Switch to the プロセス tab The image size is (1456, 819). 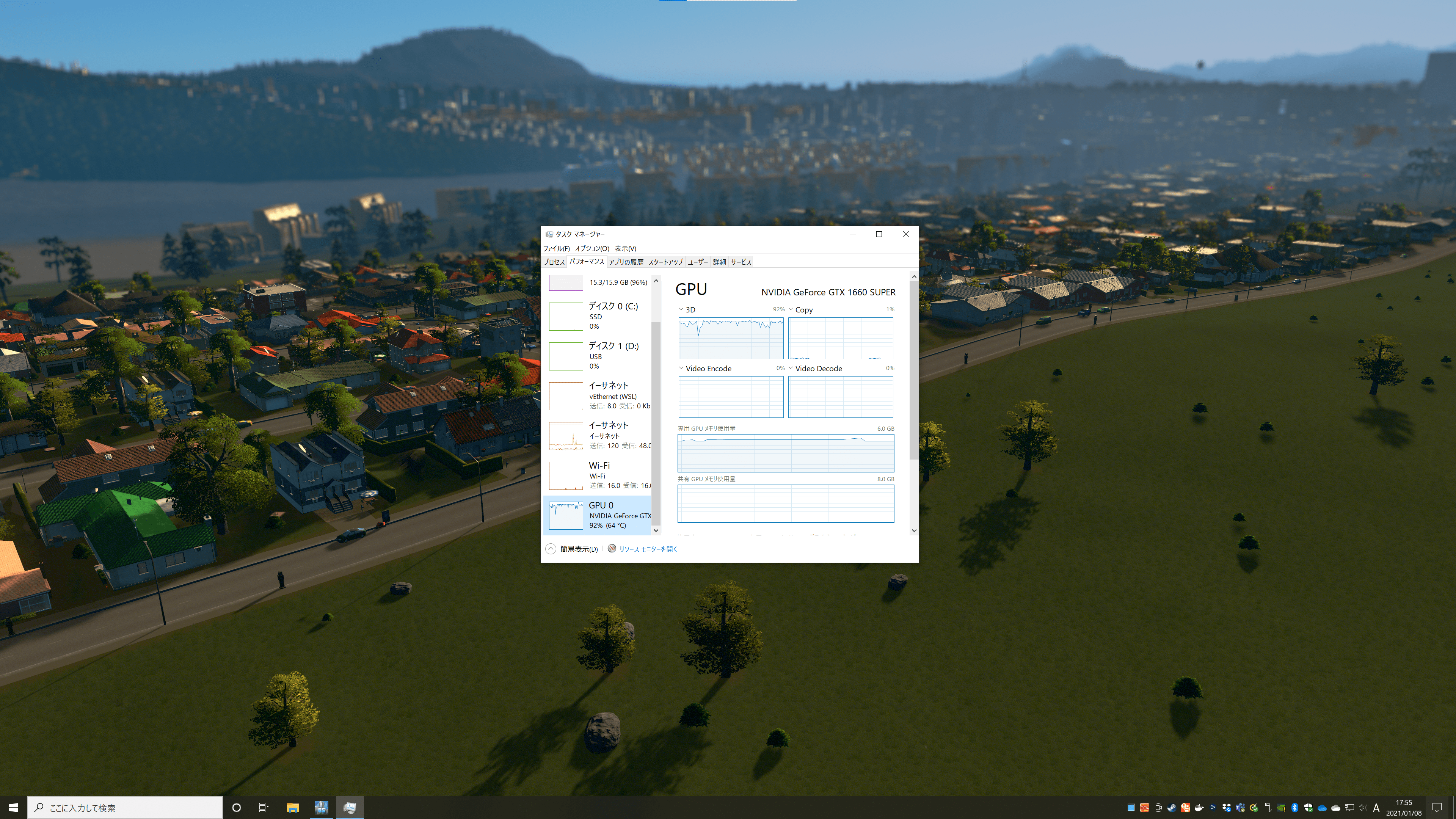[554, 262]
